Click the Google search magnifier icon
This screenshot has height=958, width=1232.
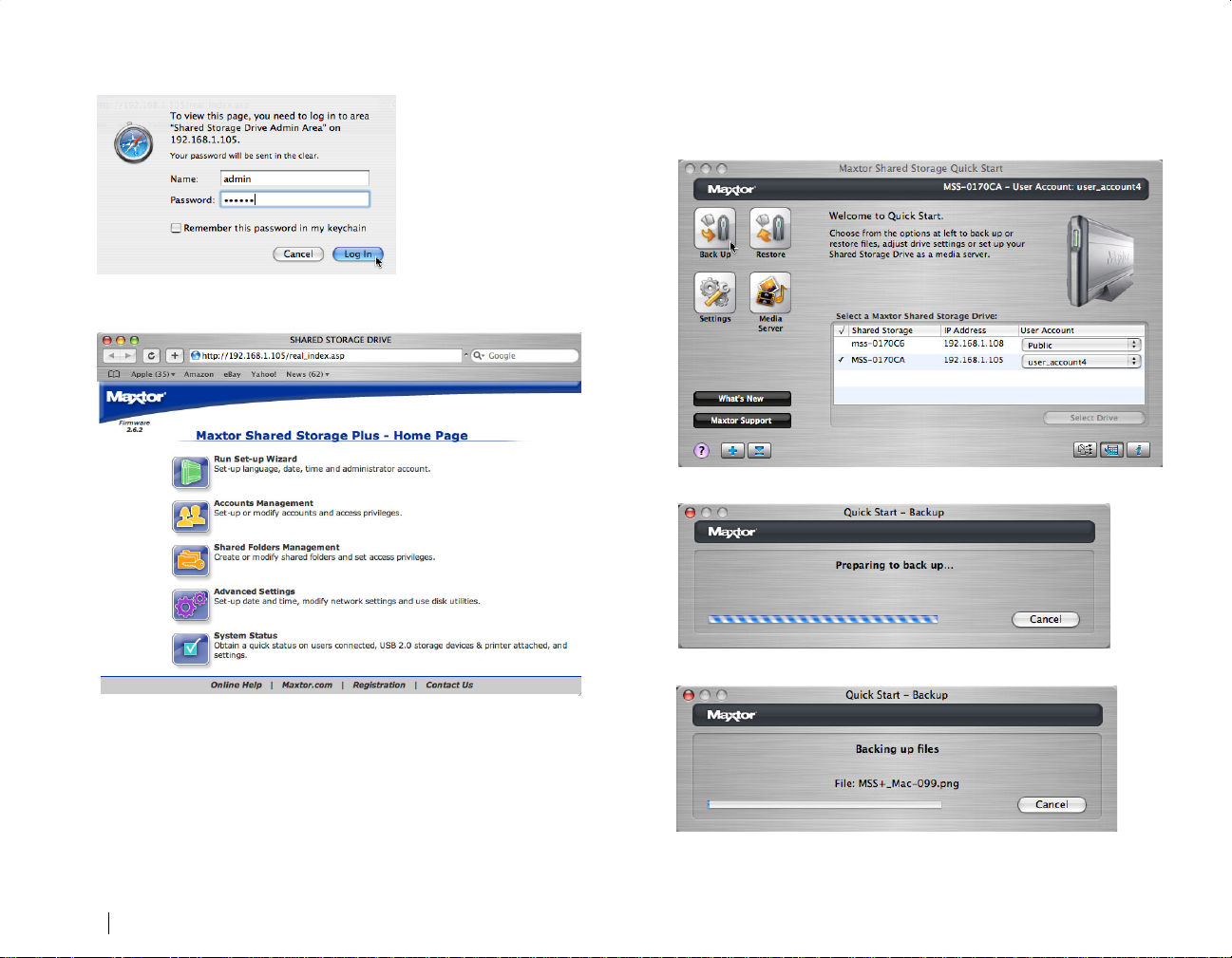(480, 356)
